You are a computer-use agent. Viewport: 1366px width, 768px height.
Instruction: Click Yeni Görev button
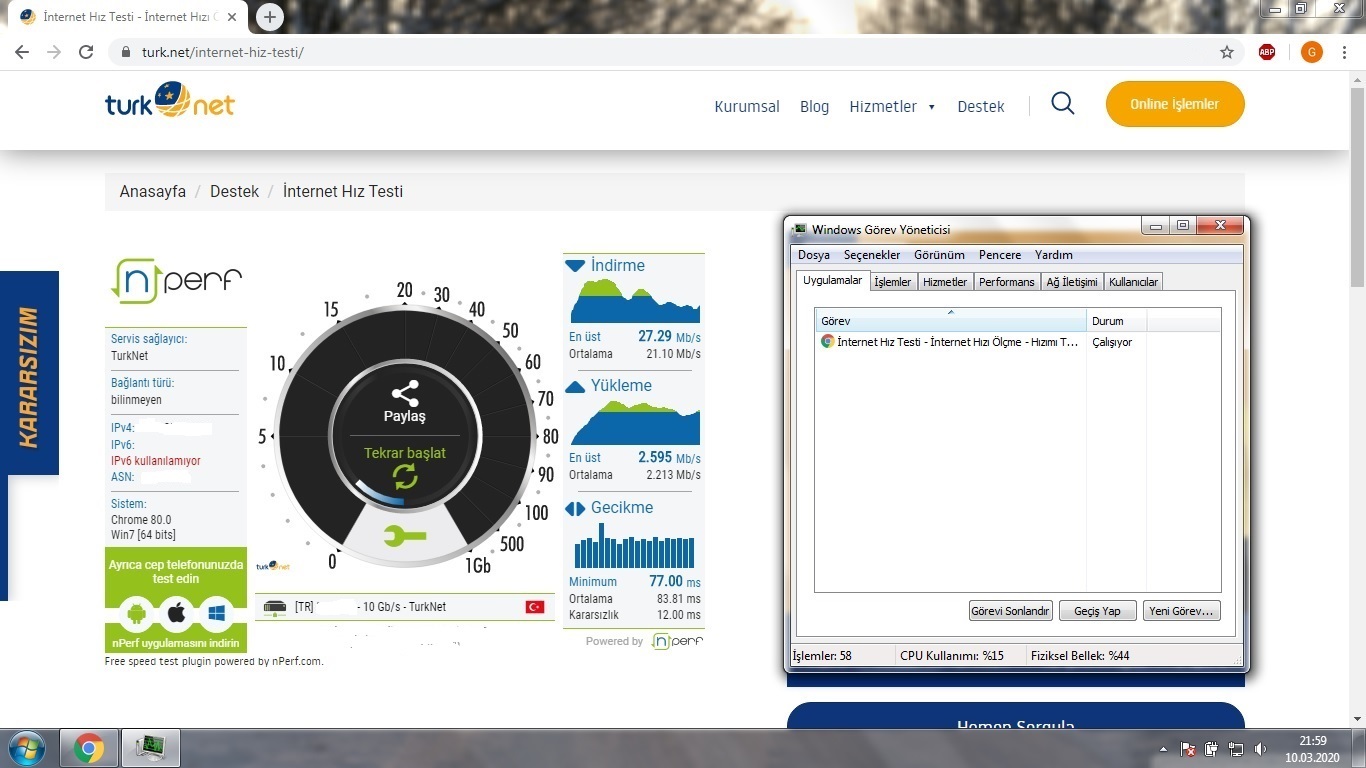click(1181, 610)
